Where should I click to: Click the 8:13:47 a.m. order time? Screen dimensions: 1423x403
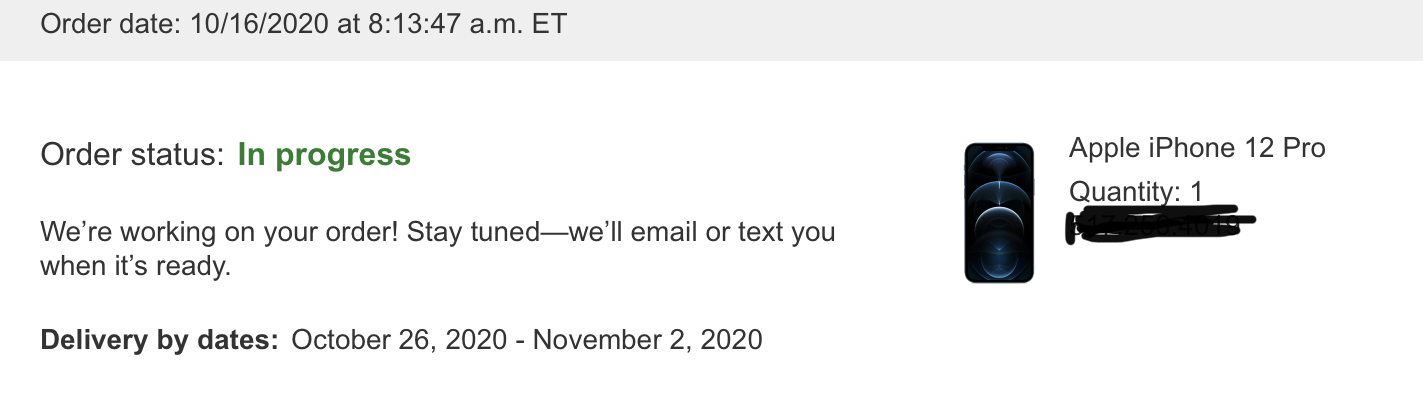click(x=440, y=24)
